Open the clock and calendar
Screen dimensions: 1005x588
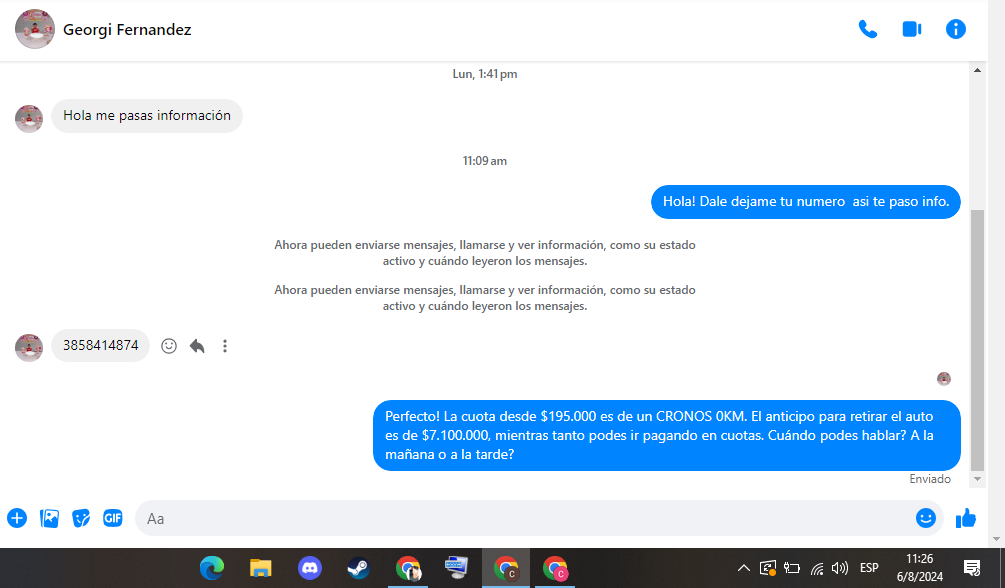click(920, 568)
